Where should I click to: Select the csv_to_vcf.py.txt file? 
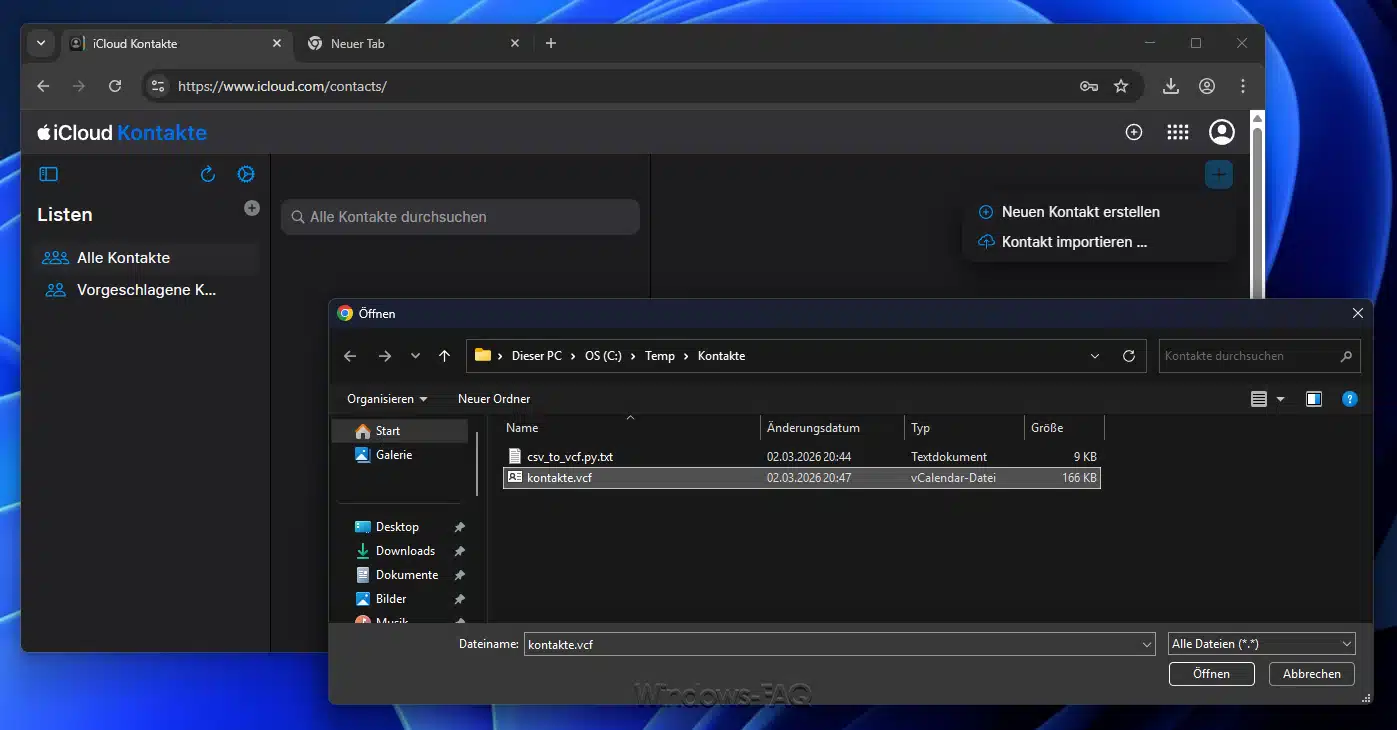click(x=569, y=456)
